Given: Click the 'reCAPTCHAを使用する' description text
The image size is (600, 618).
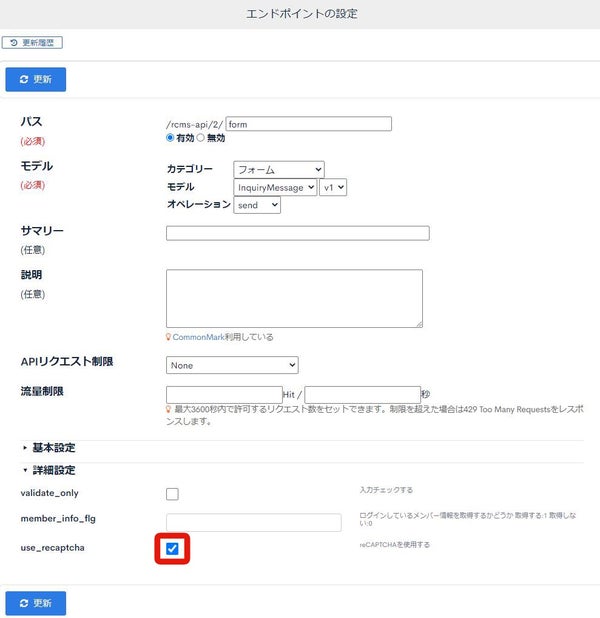Looking at the screenshot, I should click(x=395, y=545).
